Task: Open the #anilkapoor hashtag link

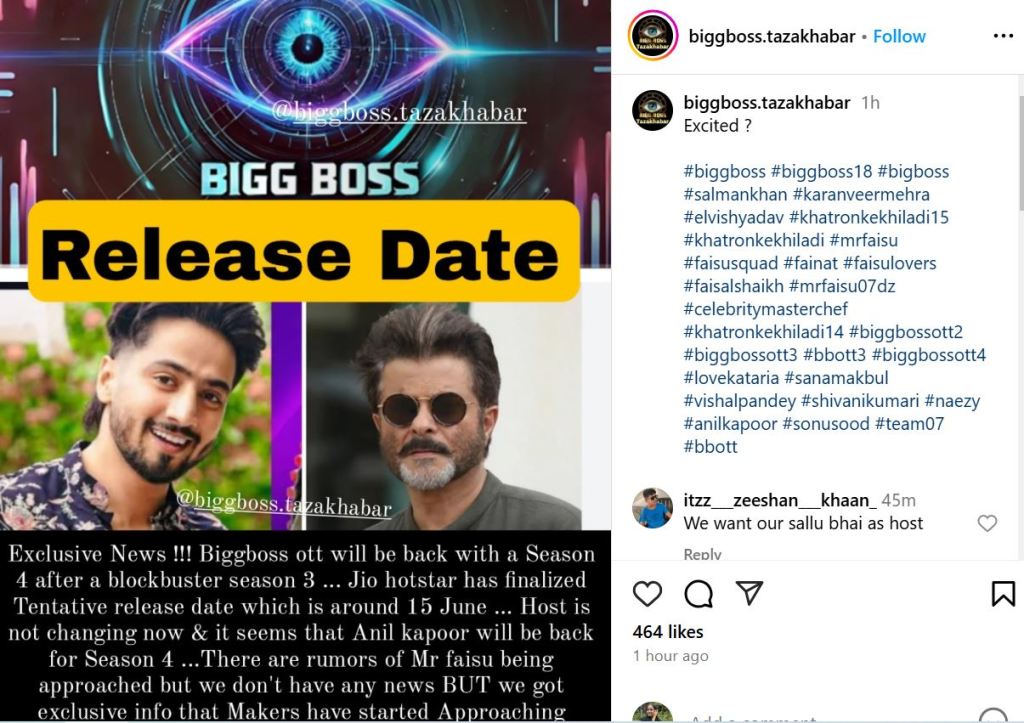Action: [730, 424]
